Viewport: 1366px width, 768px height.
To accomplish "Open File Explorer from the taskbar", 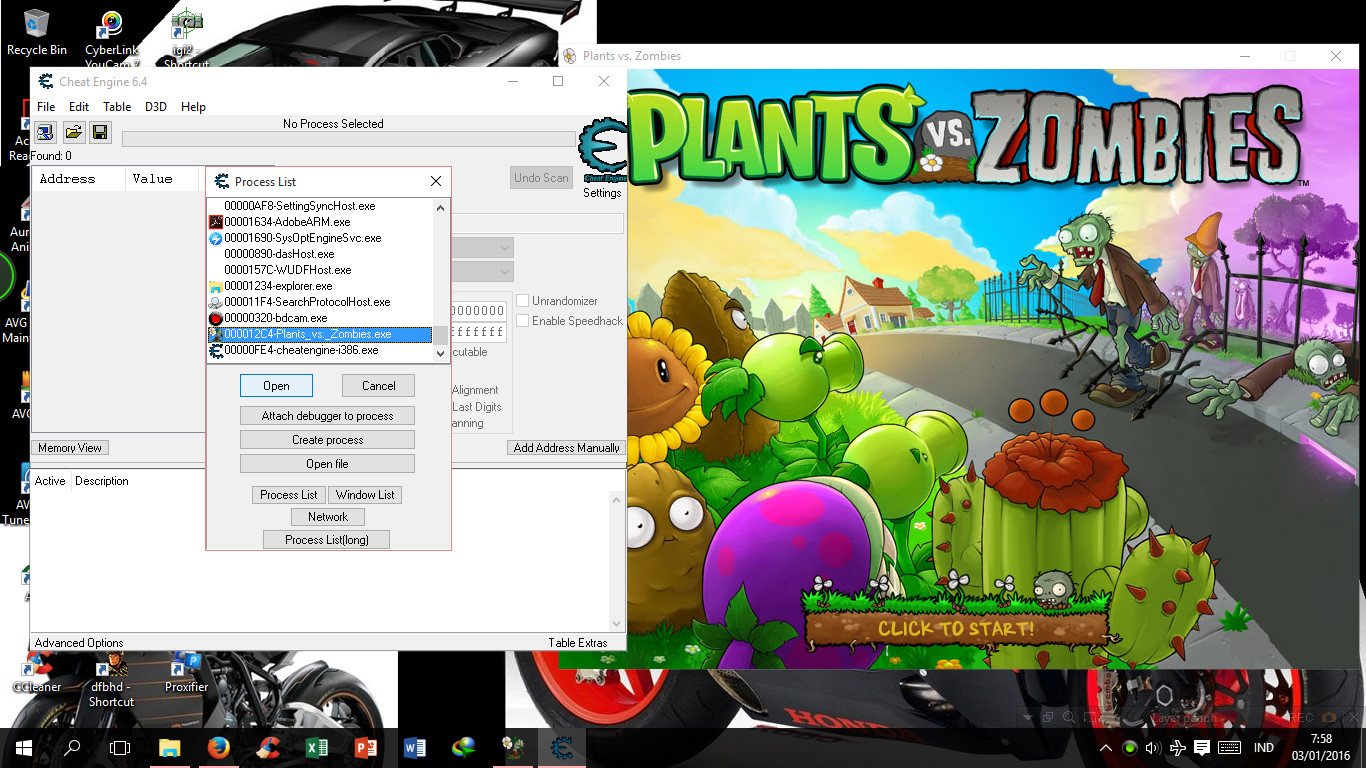I will coord(169,747).
